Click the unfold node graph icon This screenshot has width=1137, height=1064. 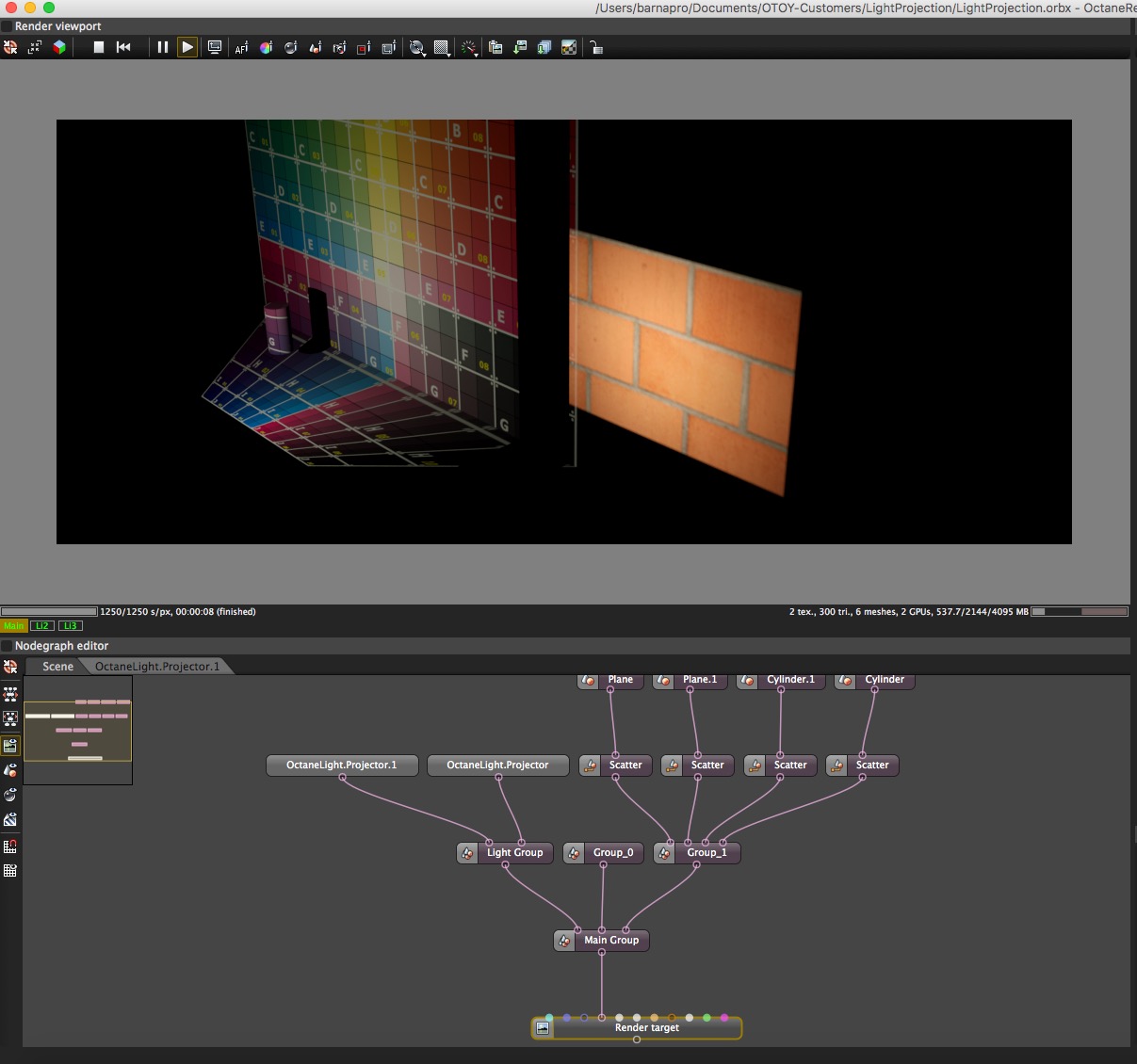pyautogui.click(x=10, y=694)
